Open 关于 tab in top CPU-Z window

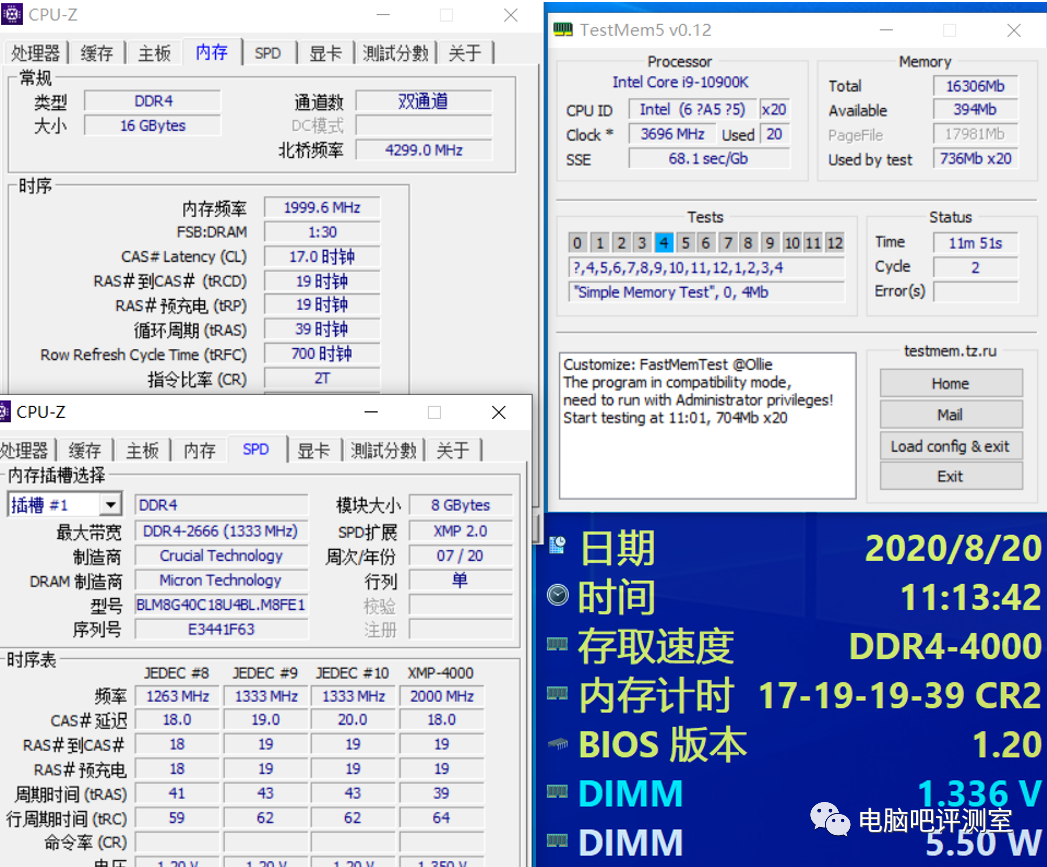465,53
